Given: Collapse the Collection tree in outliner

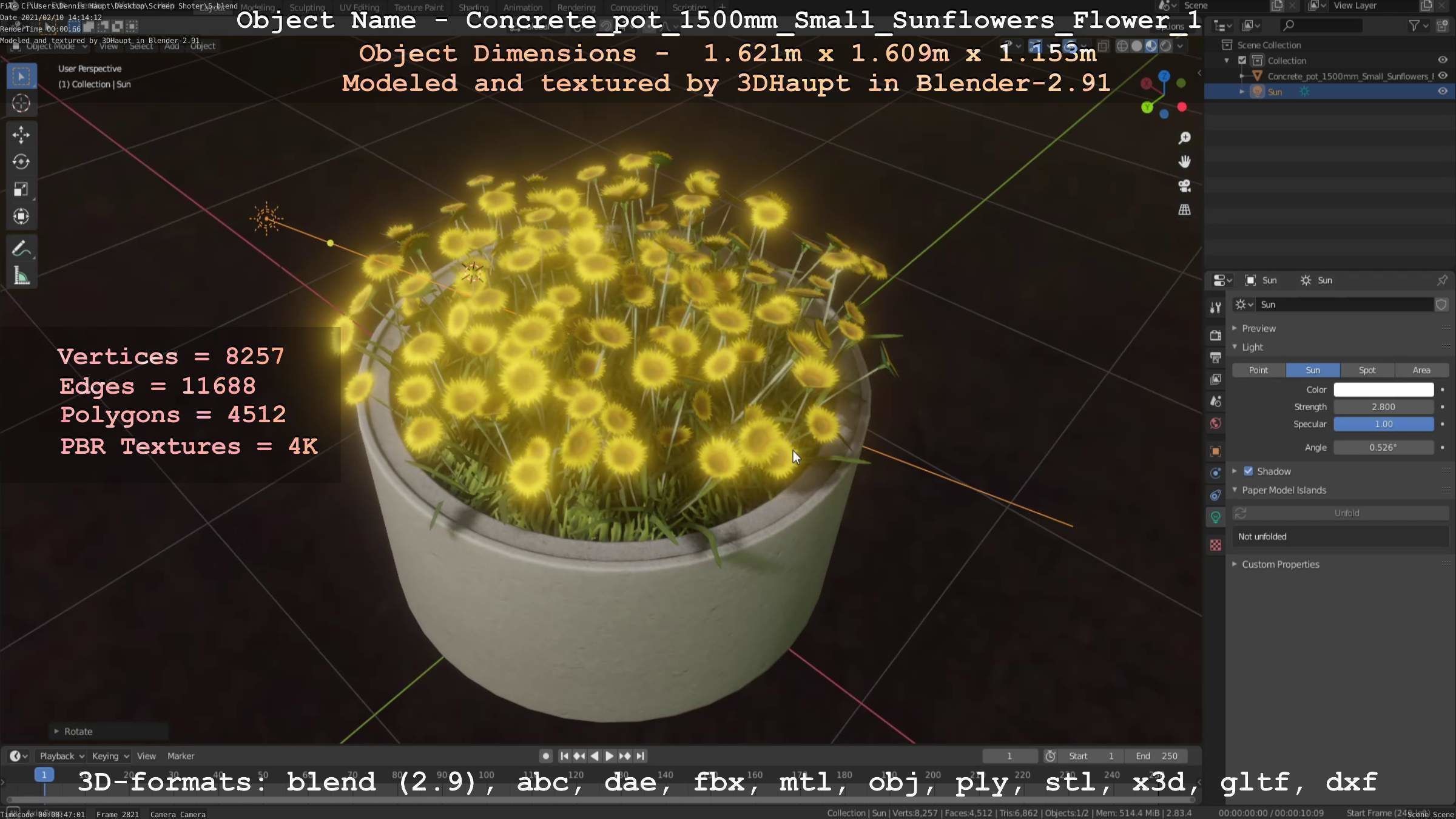Looking at the screenshot, I should pos(1227,60).
